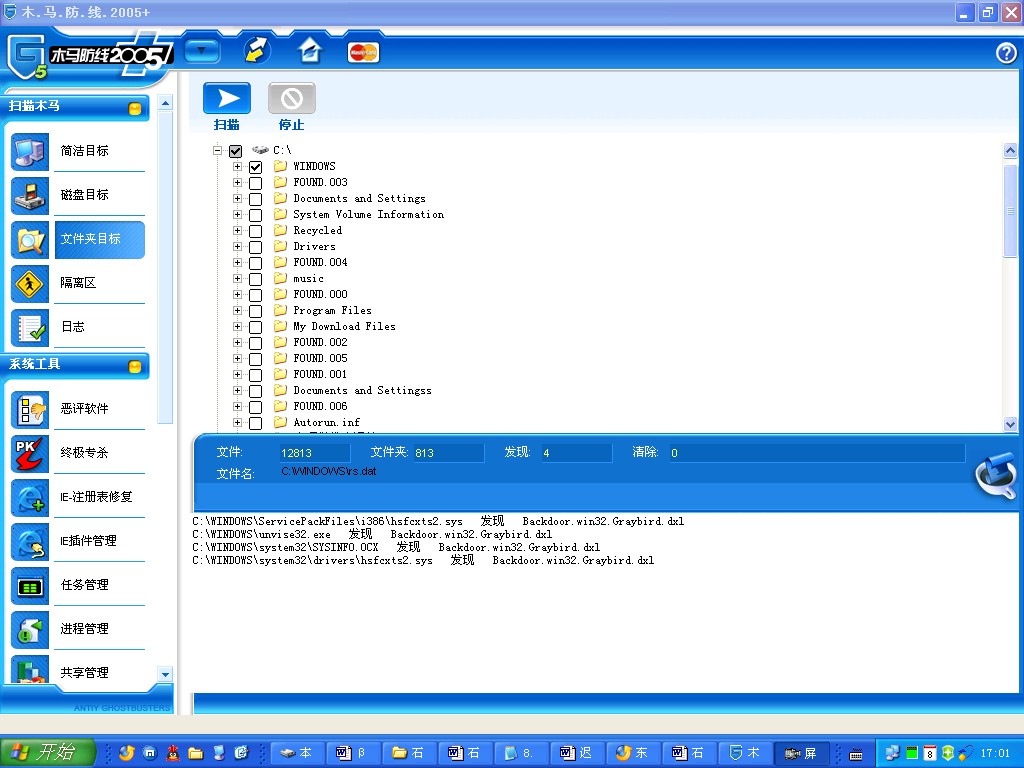
Task: Collapse the 系统工具 section with yellow button
Action: (x=135, y=366)
